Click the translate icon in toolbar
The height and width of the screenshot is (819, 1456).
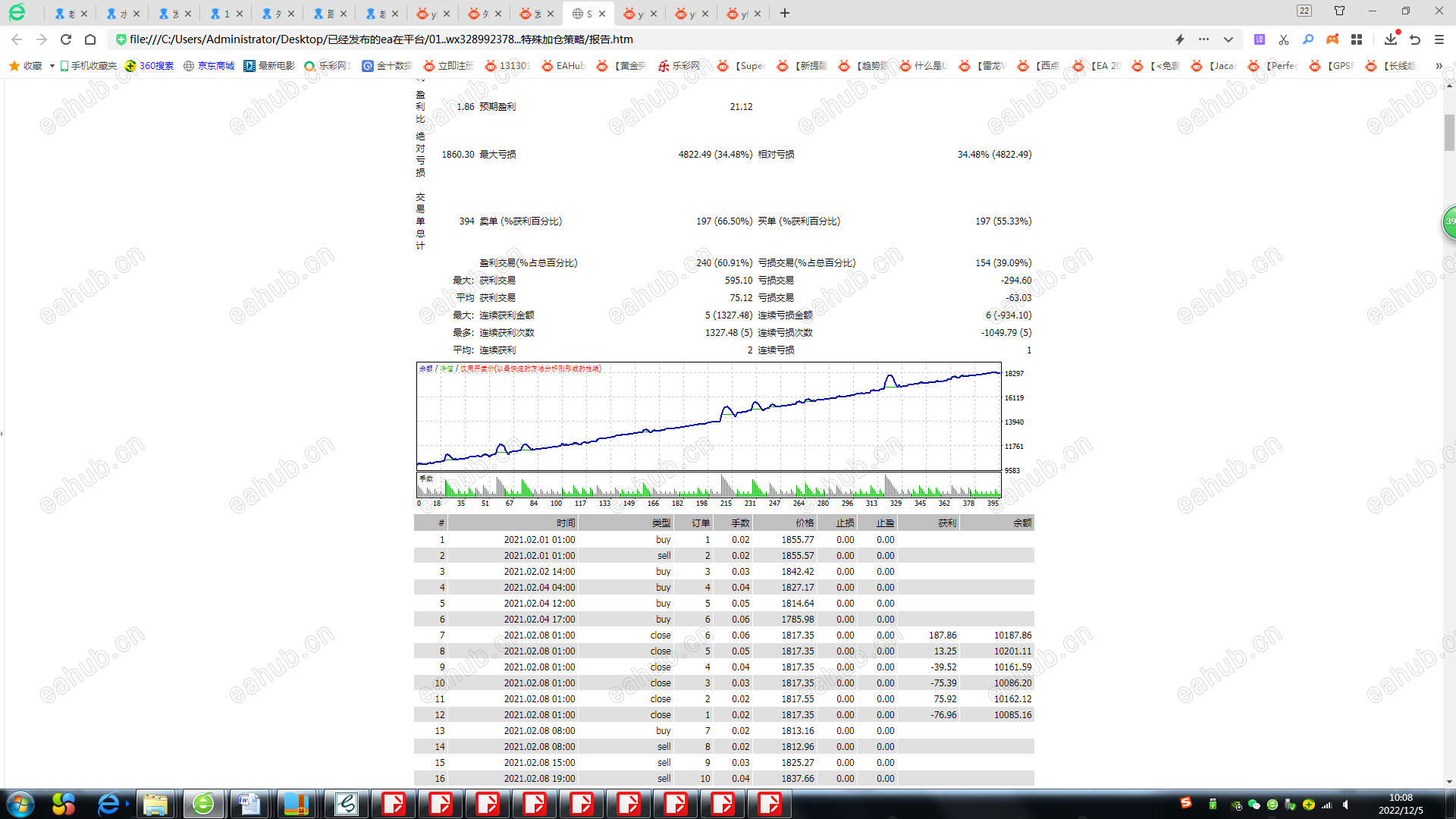(1259, 39)
